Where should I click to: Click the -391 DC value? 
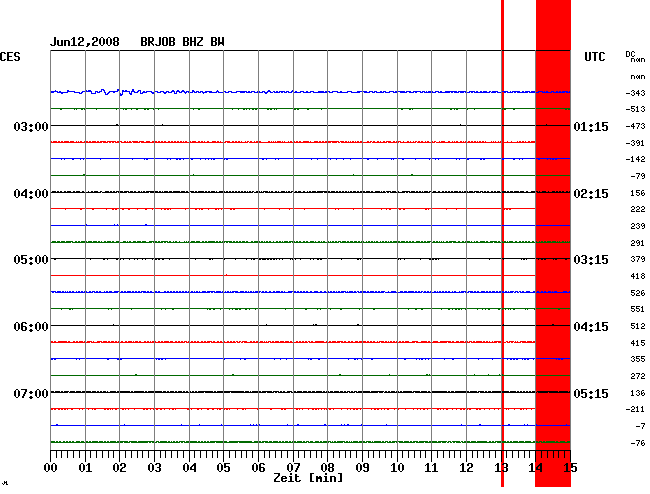pyautogui.click(x=635, y=143)
